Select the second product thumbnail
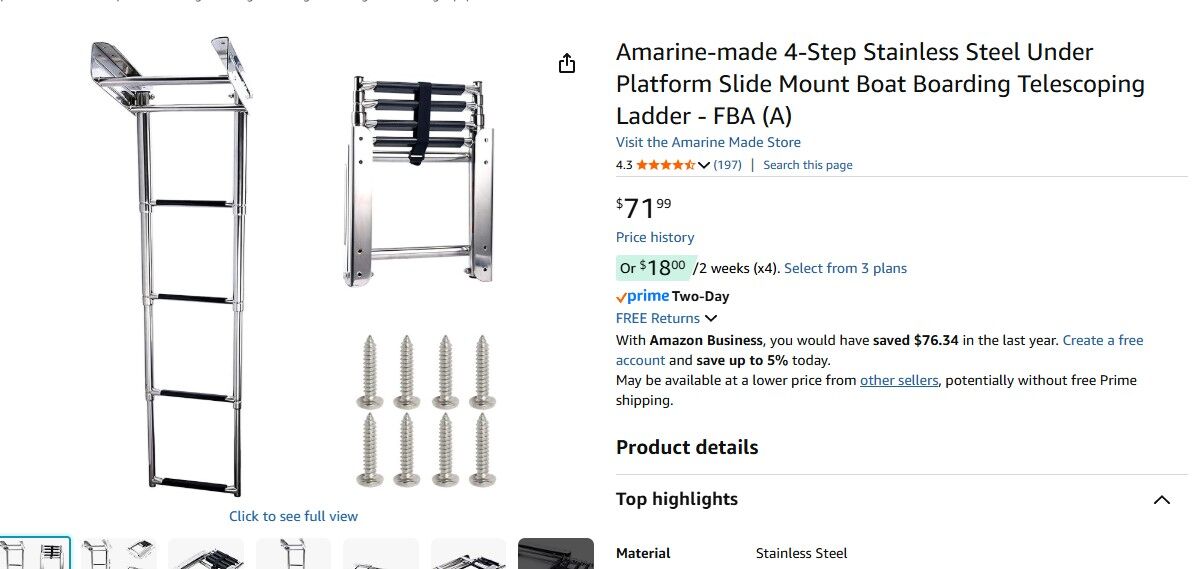The width and height of the screenshot is (1203, 569). (x=118, y=554)
